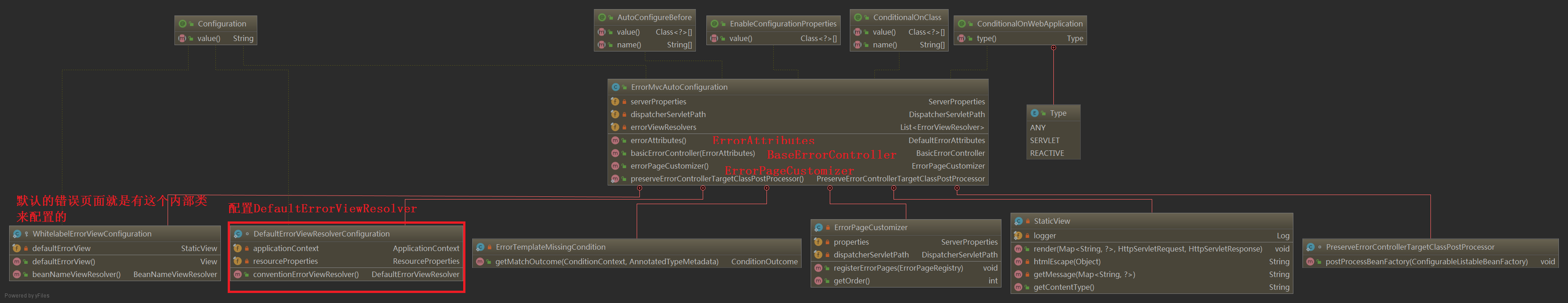Select the ErrorMvcAutoConfiguration class title
This screenshot has height=303, width=1568.
click(679, 87)
